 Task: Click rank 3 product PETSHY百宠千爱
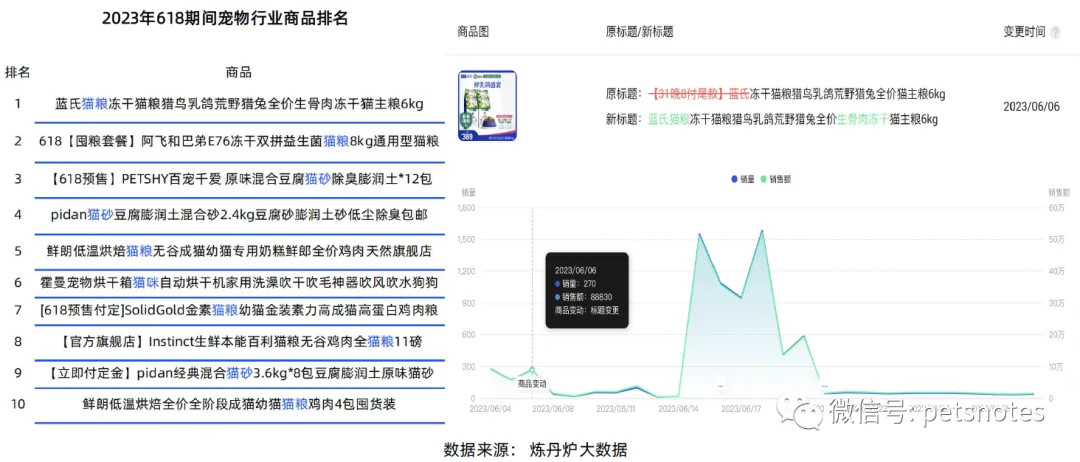(x=240, y=178)
